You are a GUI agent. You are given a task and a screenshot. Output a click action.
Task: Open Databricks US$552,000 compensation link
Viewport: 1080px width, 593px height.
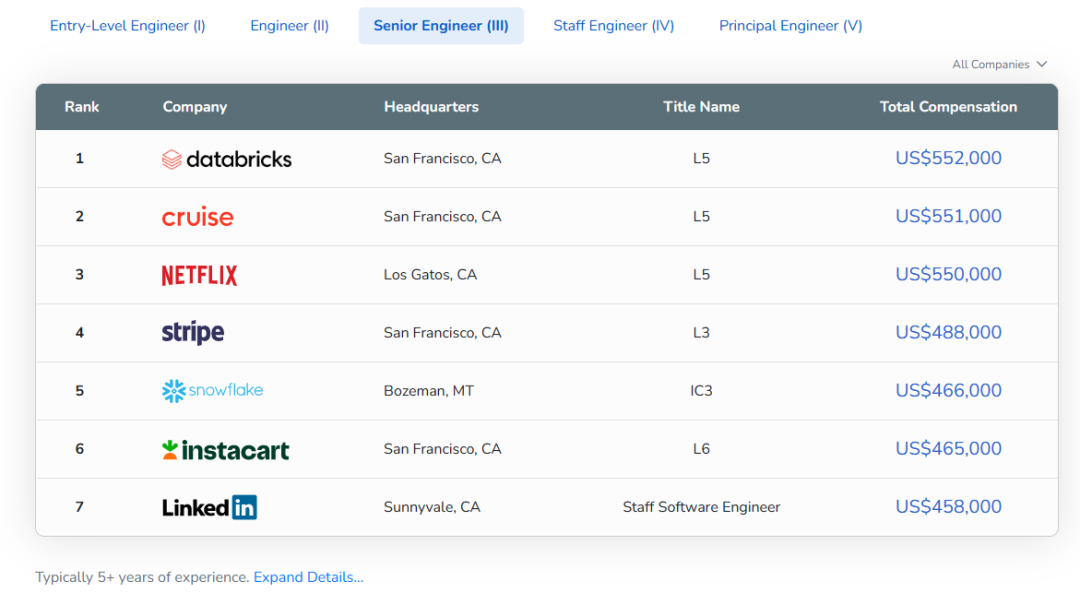pyautogui.click(x=948, y=158)
